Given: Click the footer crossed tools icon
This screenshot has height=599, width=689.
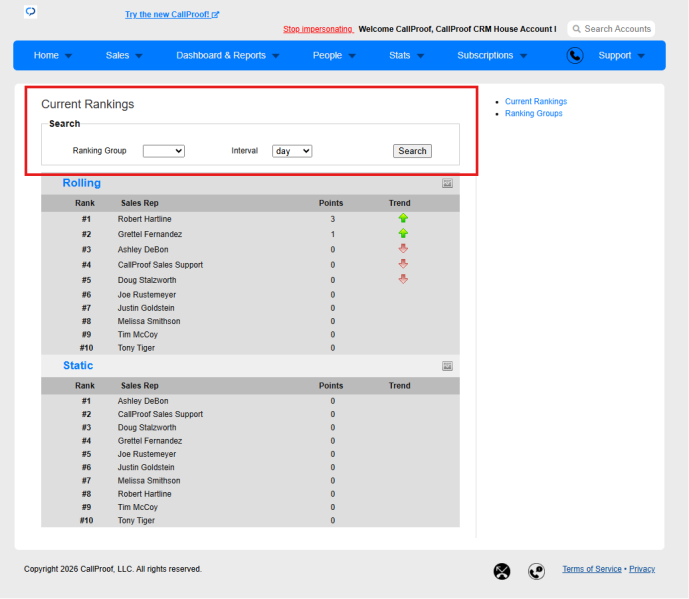Looking at the screenshot, I should 502,571.
